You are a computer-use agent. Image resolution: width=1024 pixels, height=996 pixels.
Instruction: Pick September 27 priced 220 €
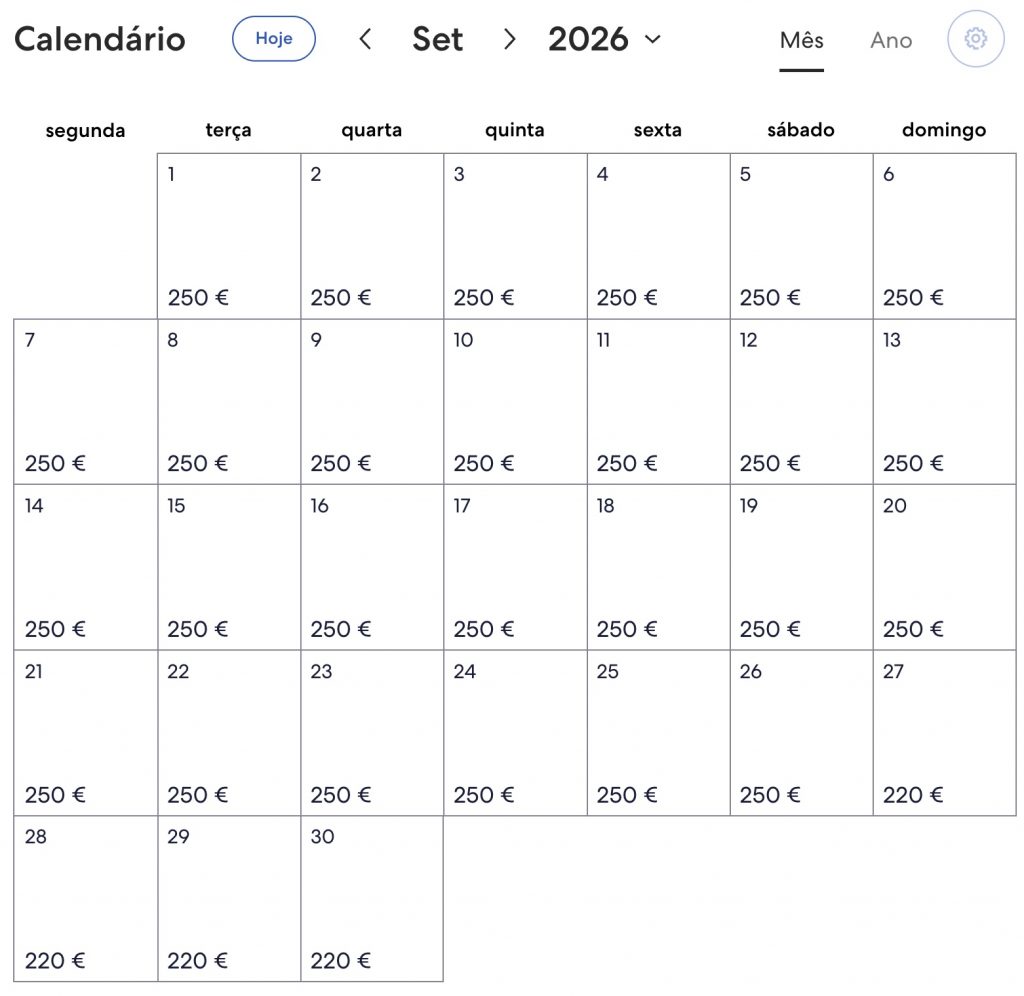coord(944,733)
